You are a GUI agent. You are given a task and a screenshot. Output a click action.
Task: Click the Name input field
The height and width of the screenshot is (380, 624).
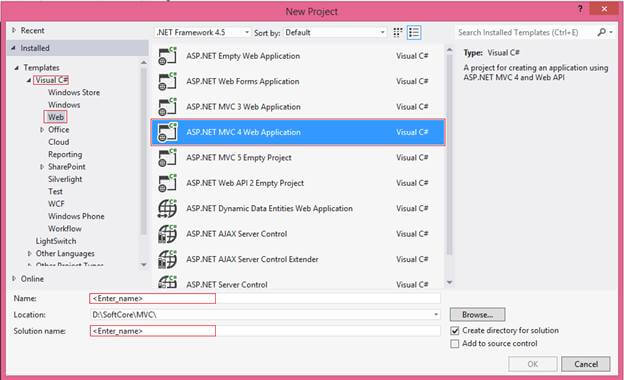coord(265,298)
